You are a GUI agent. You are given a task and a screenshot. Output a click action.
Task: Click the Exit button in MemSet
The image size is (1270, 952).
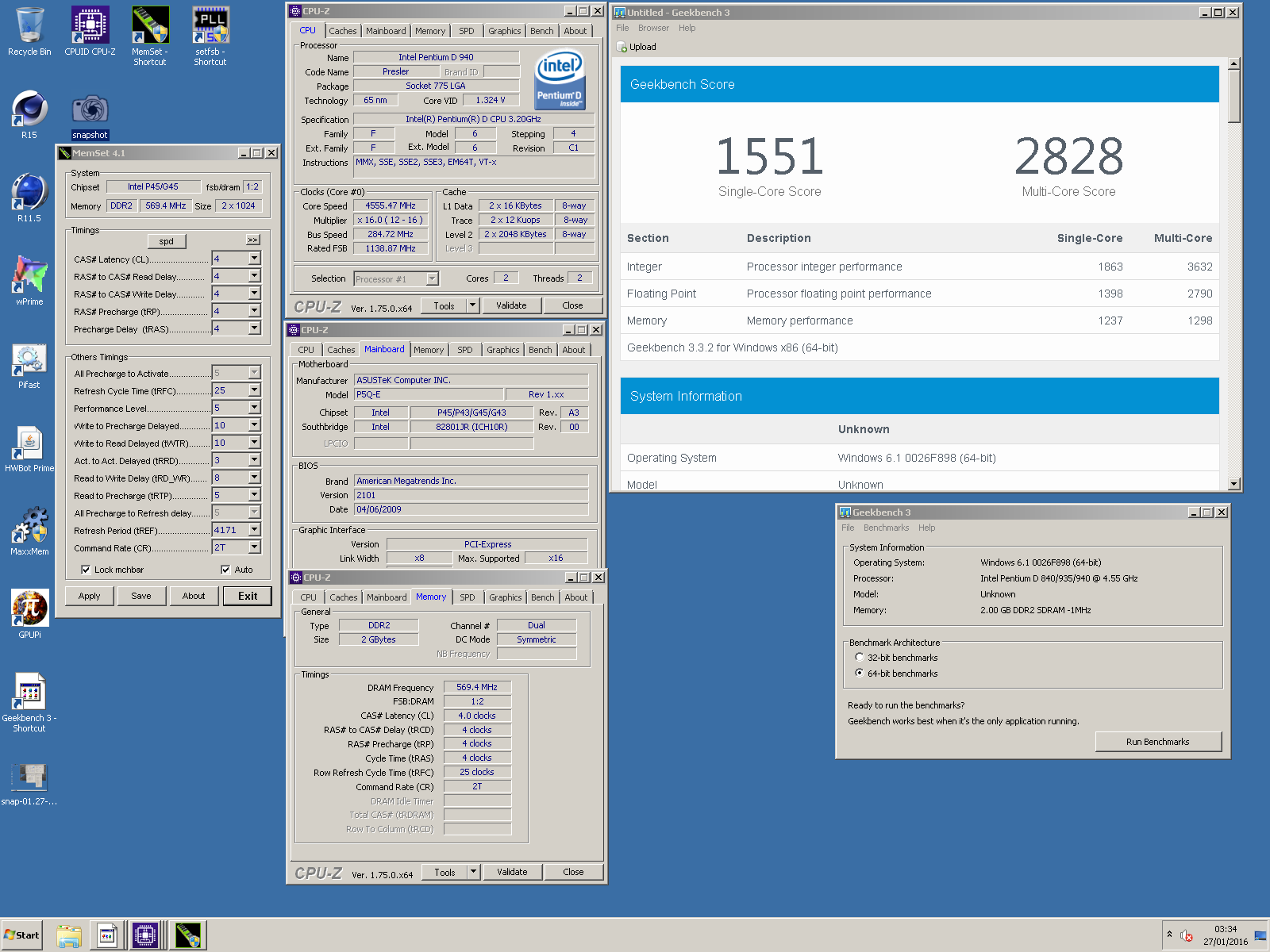248,596
